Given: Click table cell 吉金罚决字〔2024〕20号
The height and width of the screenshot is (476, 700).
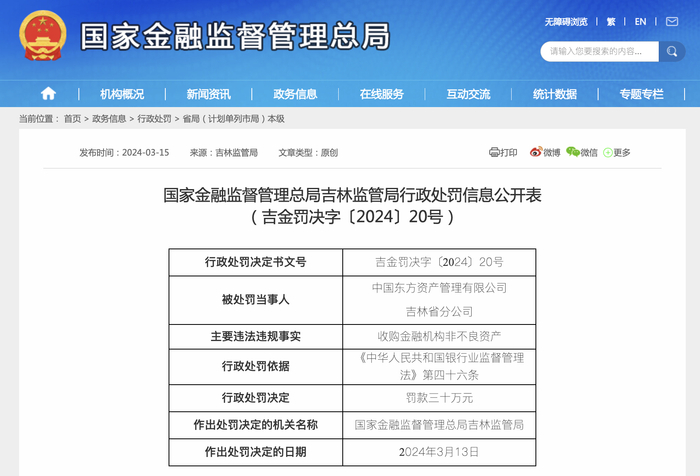Looking at the screenshot, I should [x=439, y=262].
